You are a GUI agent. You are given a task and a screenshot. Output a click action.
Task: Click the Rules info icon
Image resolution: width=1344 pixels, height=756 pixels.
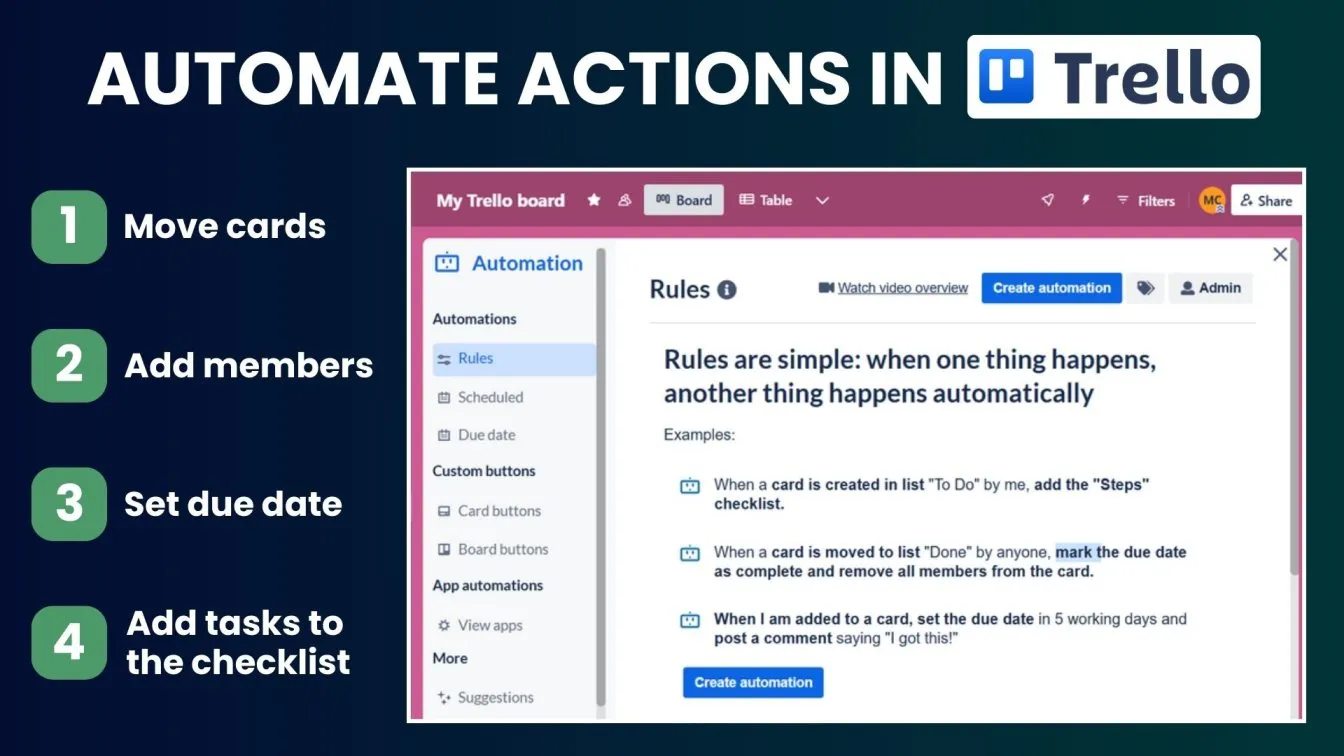727,290
